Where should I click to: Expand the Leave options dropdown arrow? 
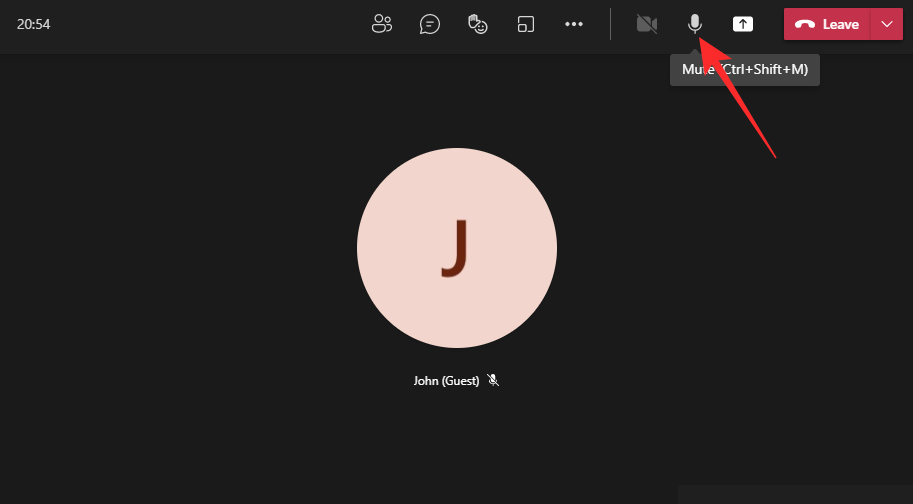[x=887, y=24]
